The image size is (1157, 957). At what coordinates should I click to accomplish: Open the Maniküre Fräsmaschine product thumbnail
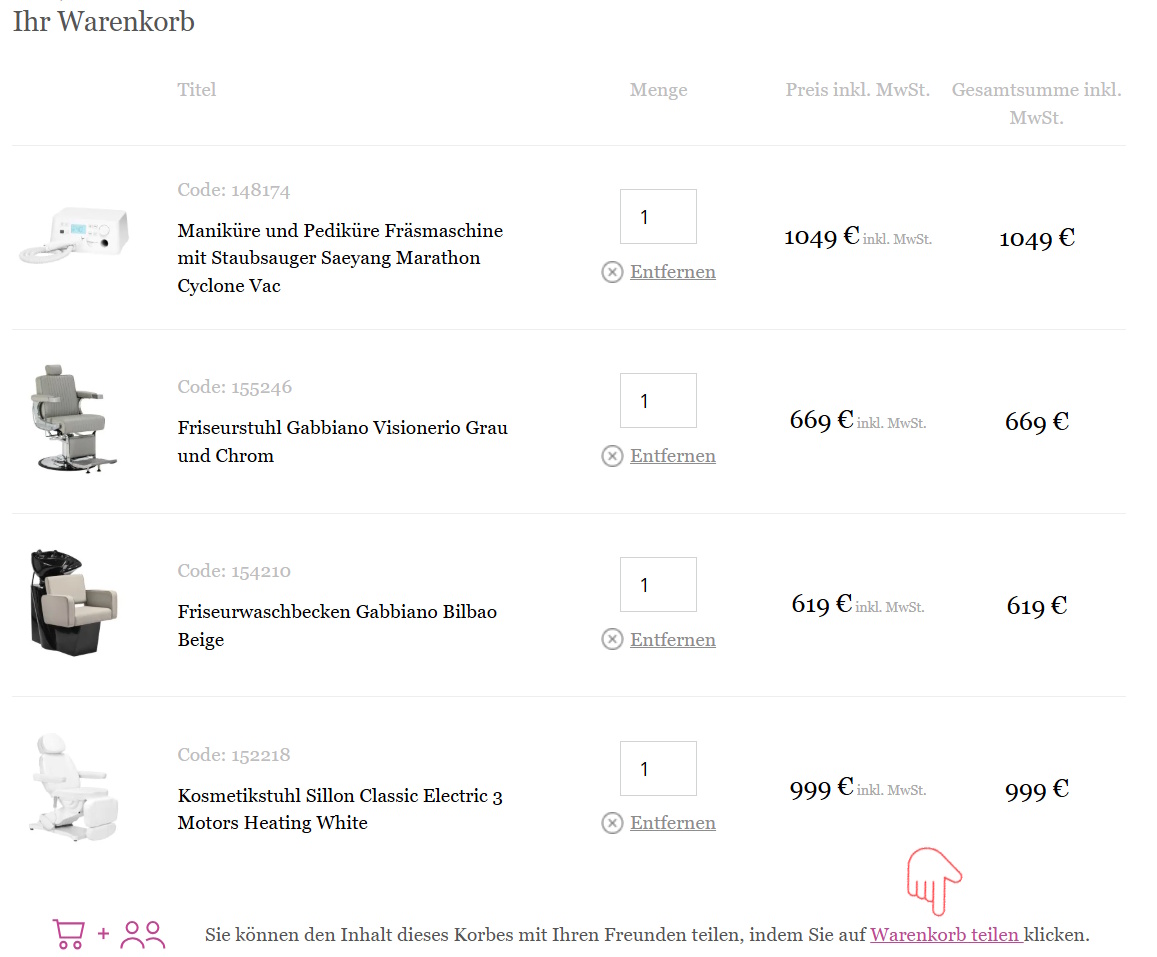click(75, 236)
